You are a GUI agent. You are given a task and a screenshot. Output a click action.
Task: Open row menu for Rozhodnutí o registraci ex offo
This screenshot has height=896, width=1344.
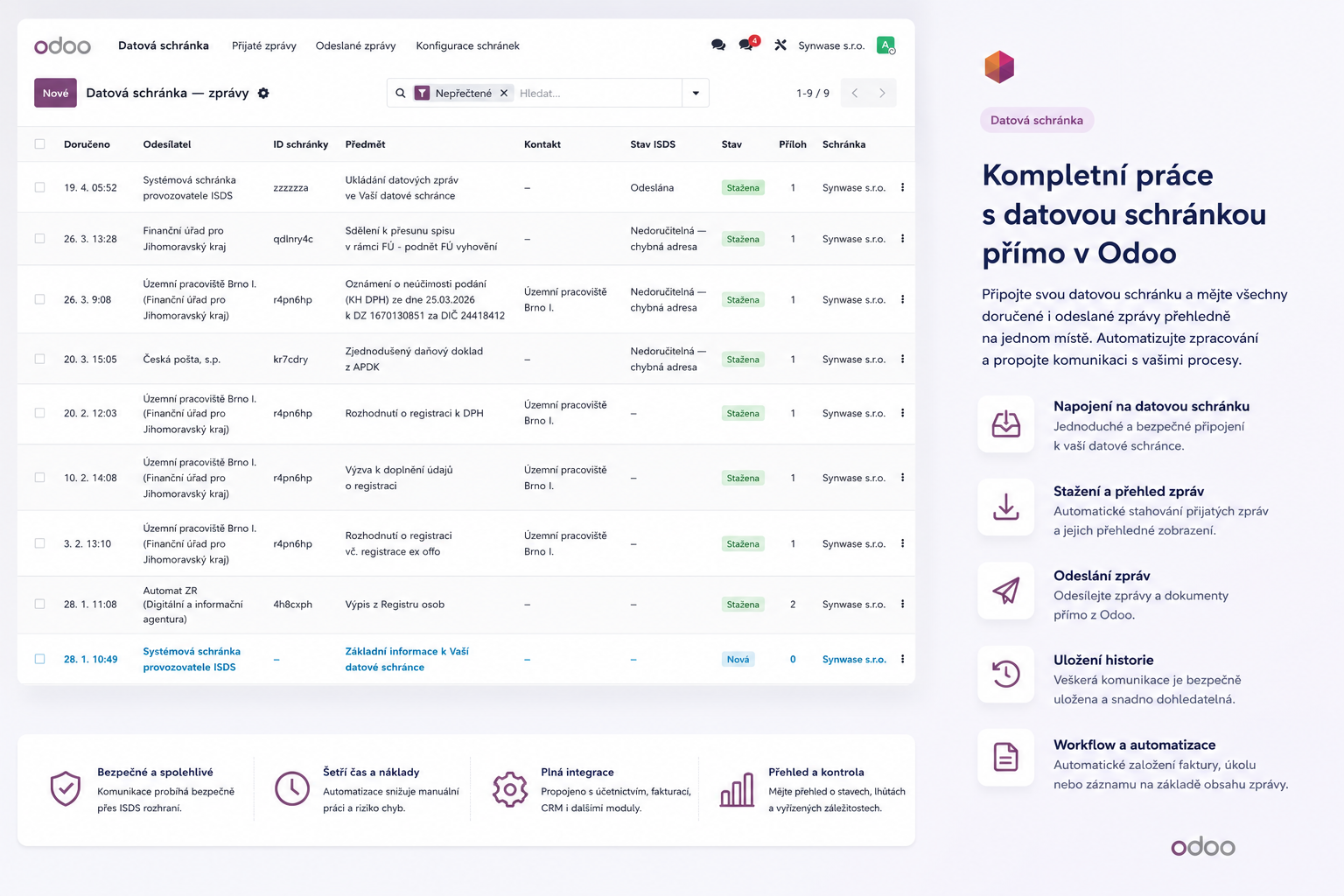tap(902, 543)
